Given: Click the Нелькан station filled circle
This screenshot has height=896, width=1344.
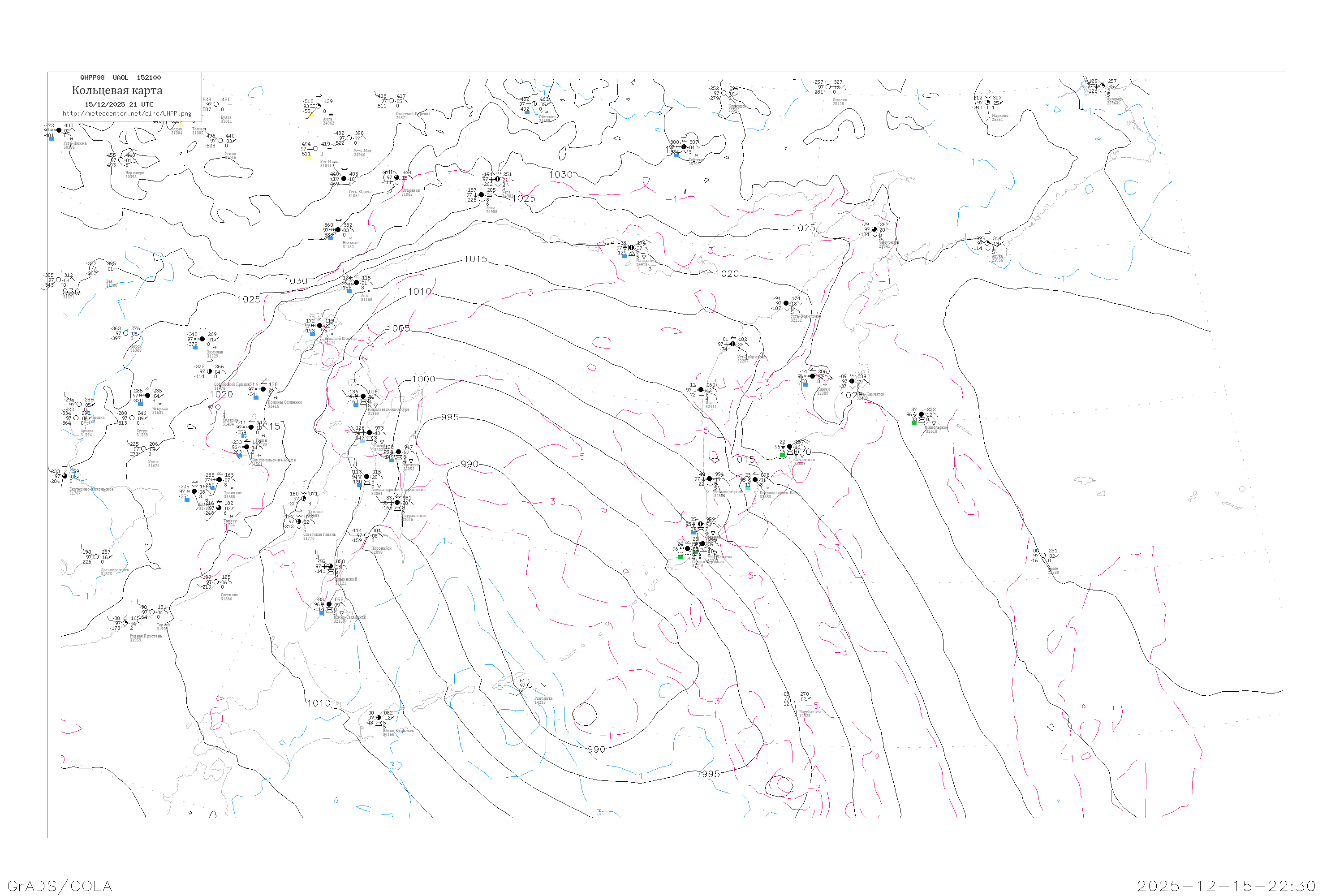Looking at the screenshot, I should click(338, 230).
